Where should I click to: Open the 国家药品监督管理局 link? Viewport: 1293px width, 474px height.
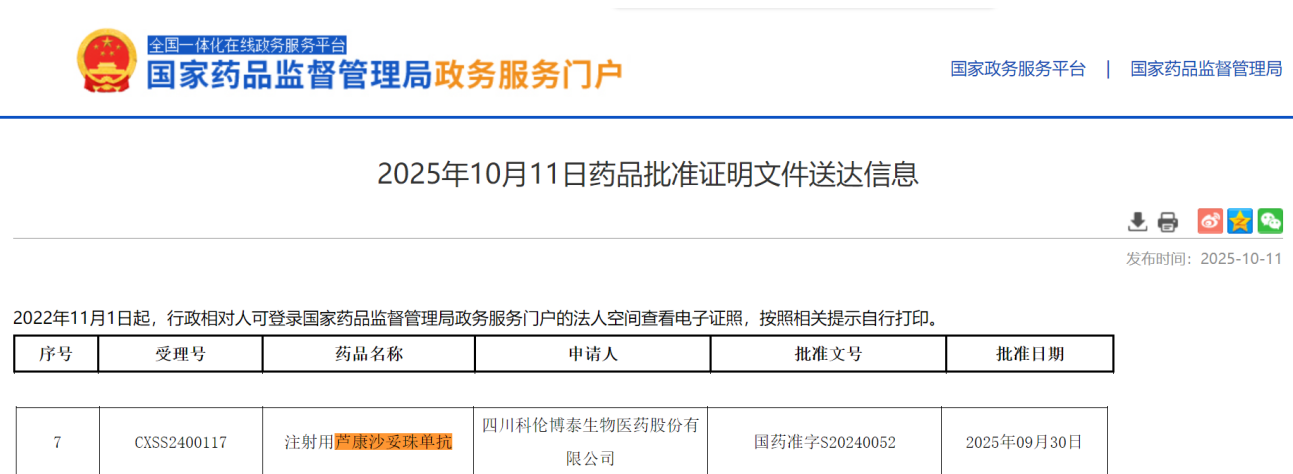point(1206,69)
